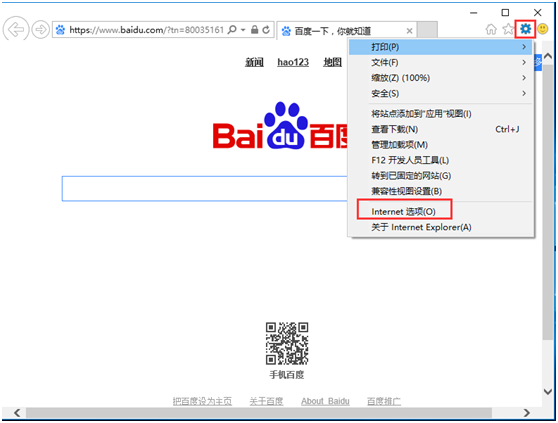Choose 查看下载(N) menu entry
558x423 pixels.
click(x=440, y=129)
